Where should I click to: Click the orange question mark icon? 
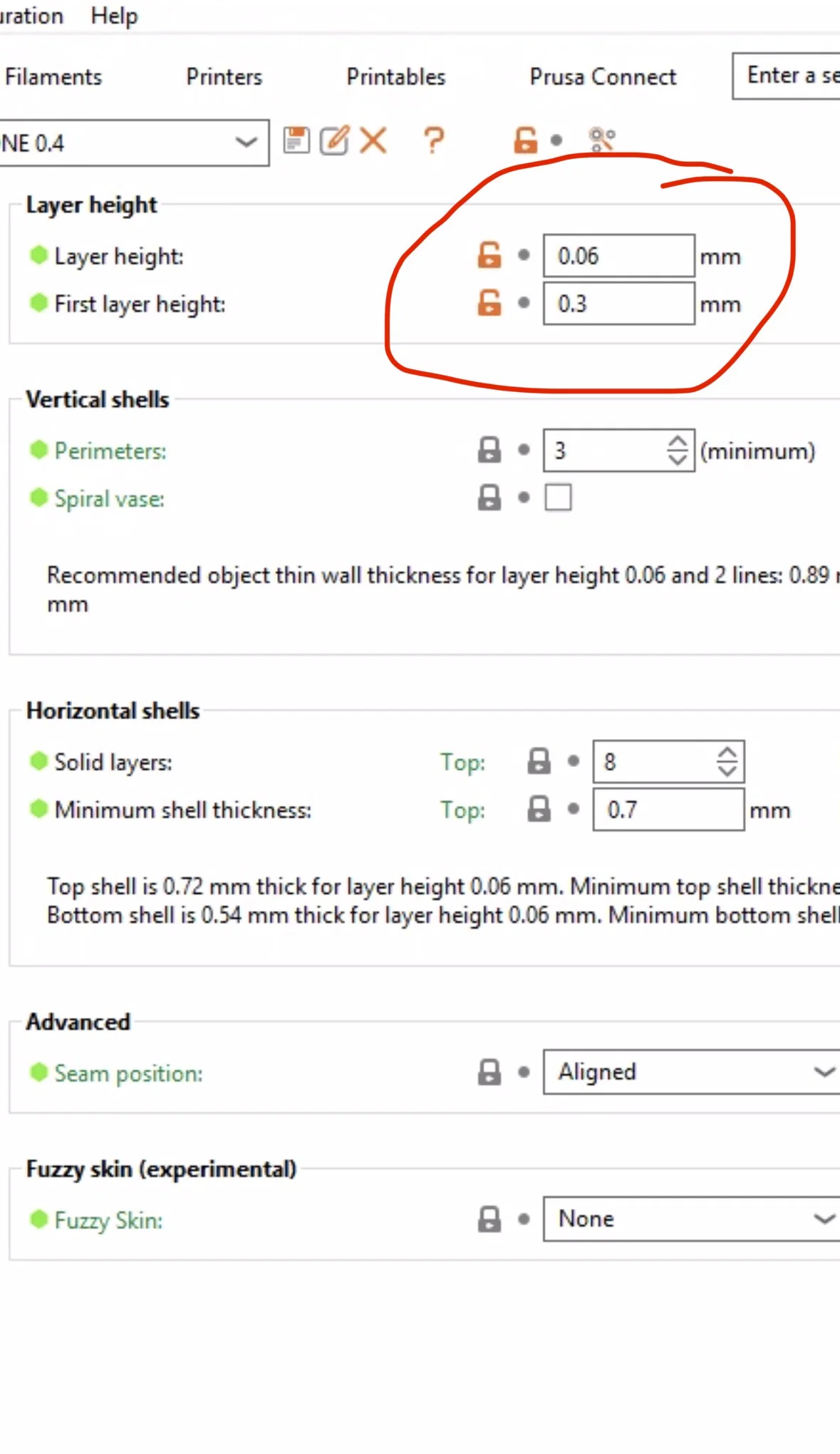(x=433, y=140)
